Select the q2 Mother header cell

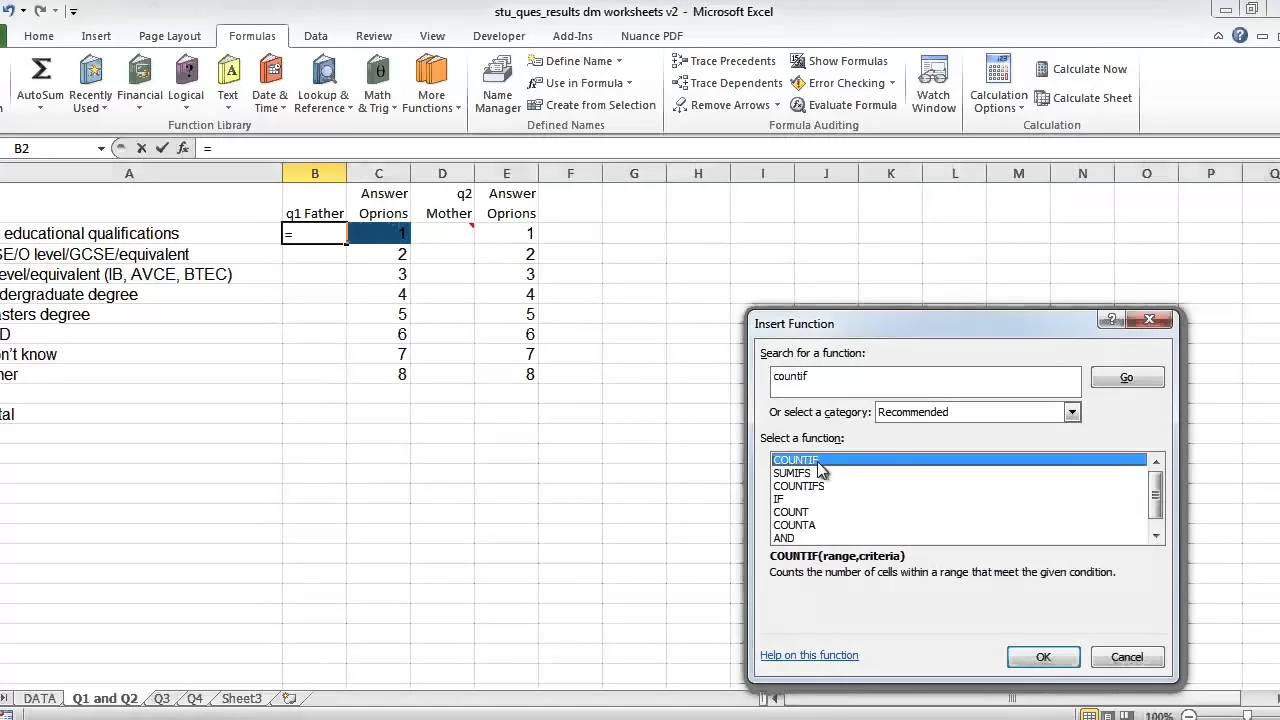(442, 203)
